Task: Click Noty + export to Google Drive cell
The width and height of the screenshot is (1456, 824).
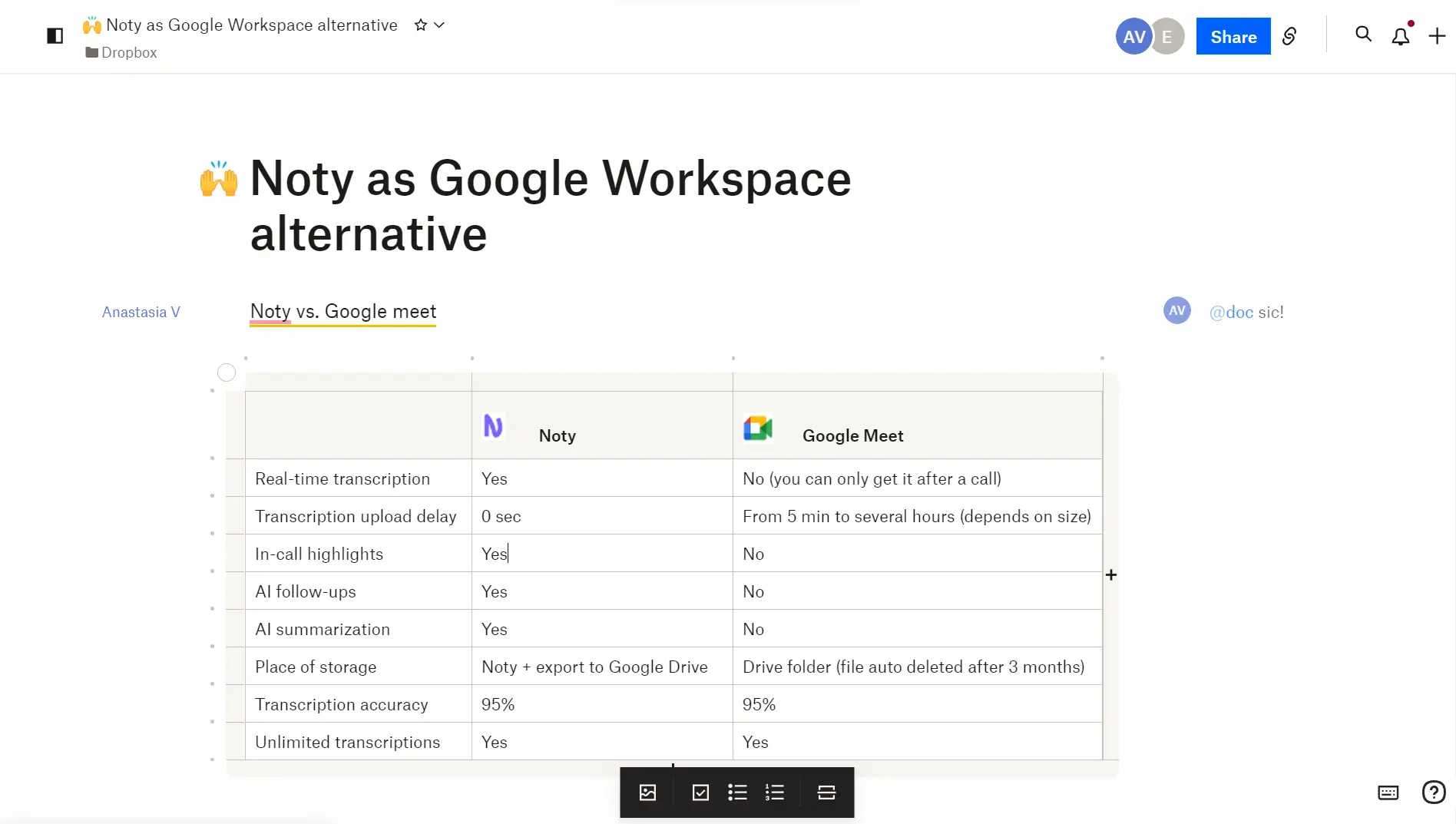Action: tap(602, 667)
